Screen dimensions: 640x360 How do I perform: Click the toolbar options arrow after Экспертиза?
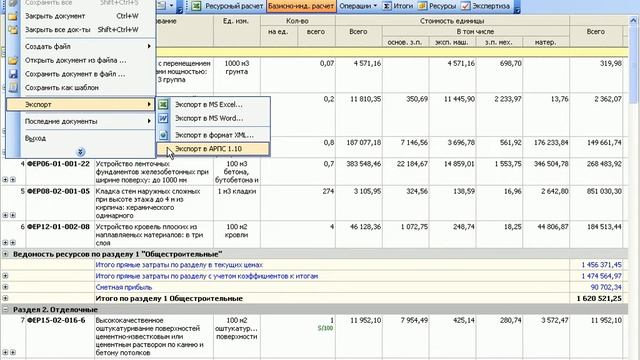pyautogui.click(x=517, y=7)
